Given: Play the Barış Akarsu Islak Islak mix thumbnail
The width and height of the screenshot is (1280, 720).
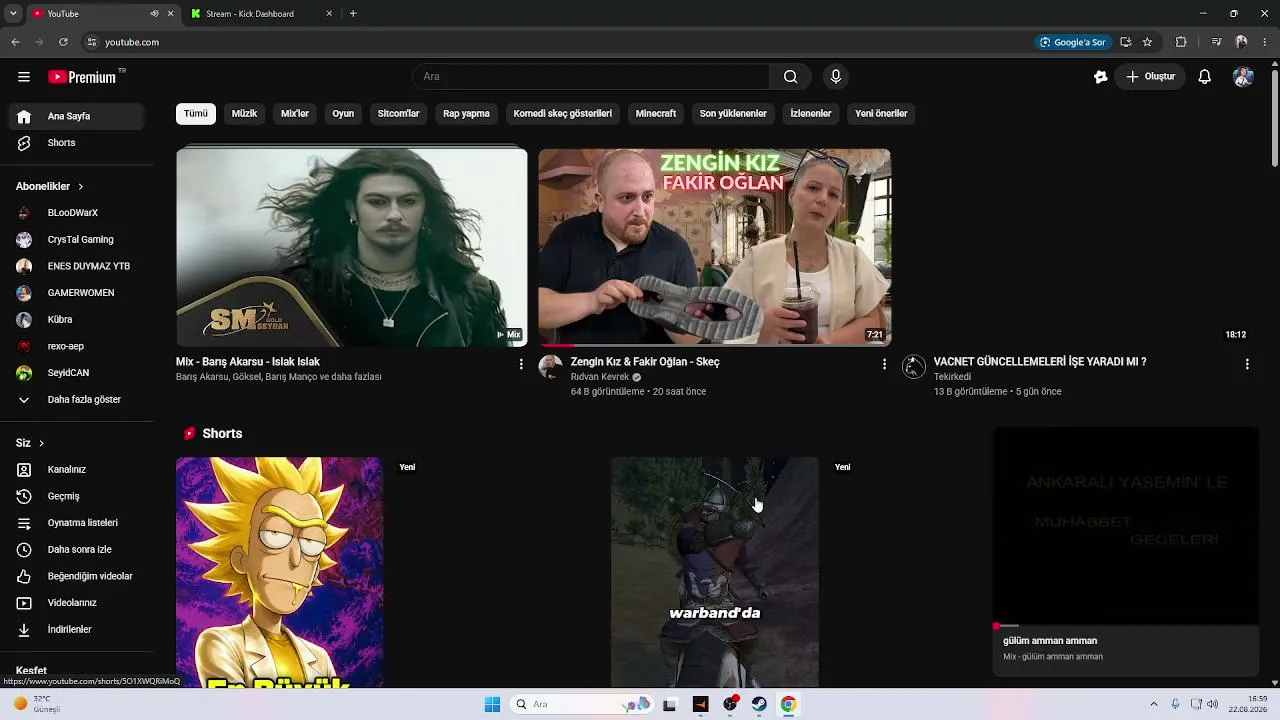Looking at the screenshot, I should coord(352,247).
